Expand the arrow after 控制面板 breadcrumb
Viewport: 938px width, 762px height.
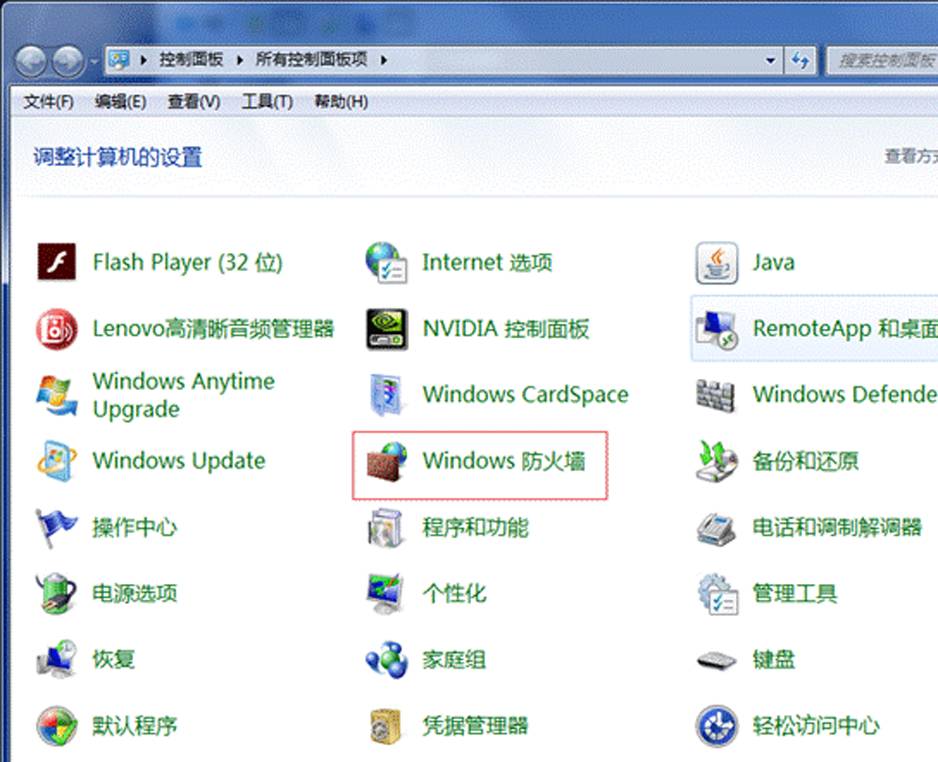240,60
